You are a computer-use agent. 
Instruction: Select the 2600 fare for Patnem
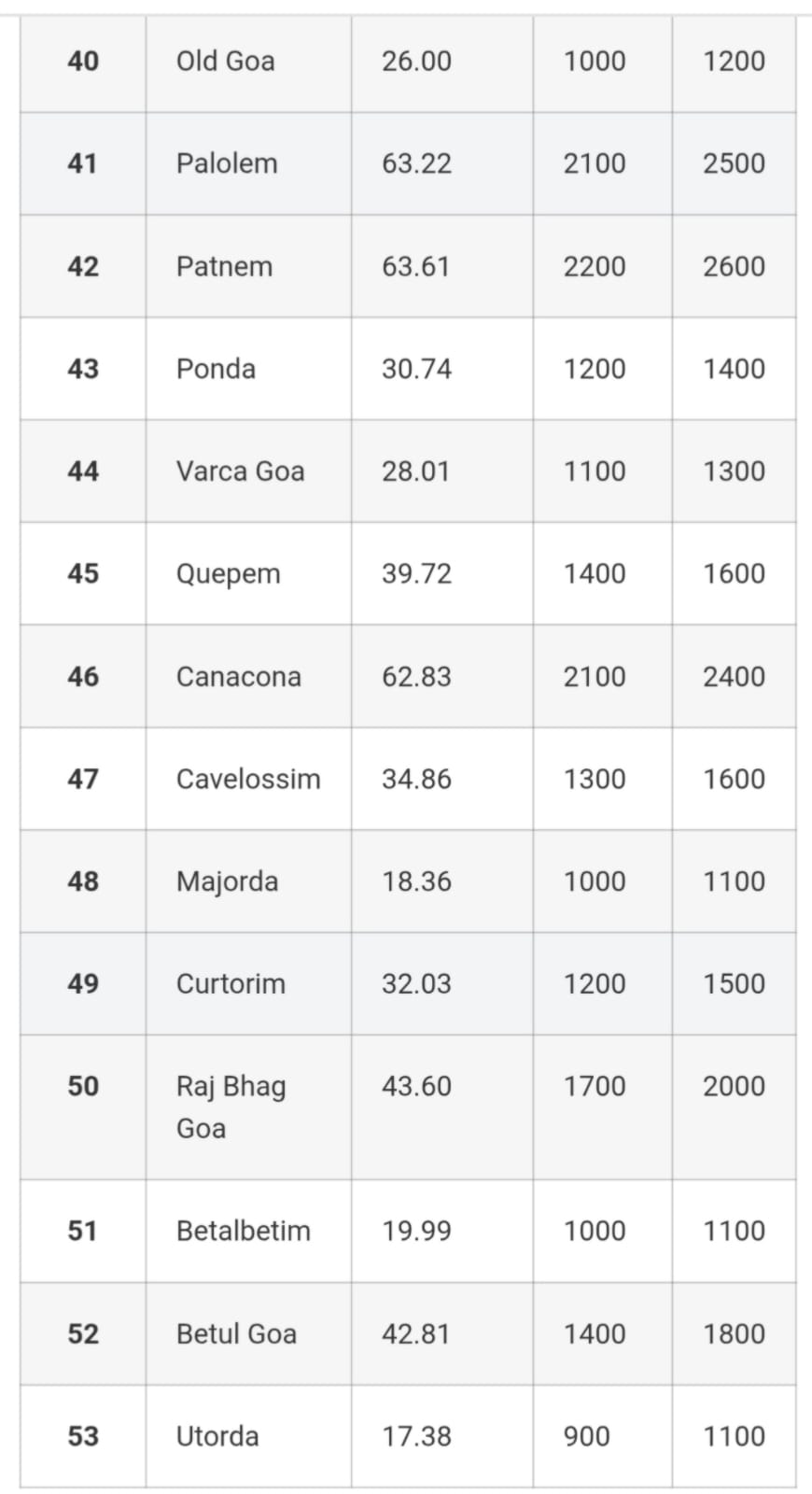coord(734,266)
